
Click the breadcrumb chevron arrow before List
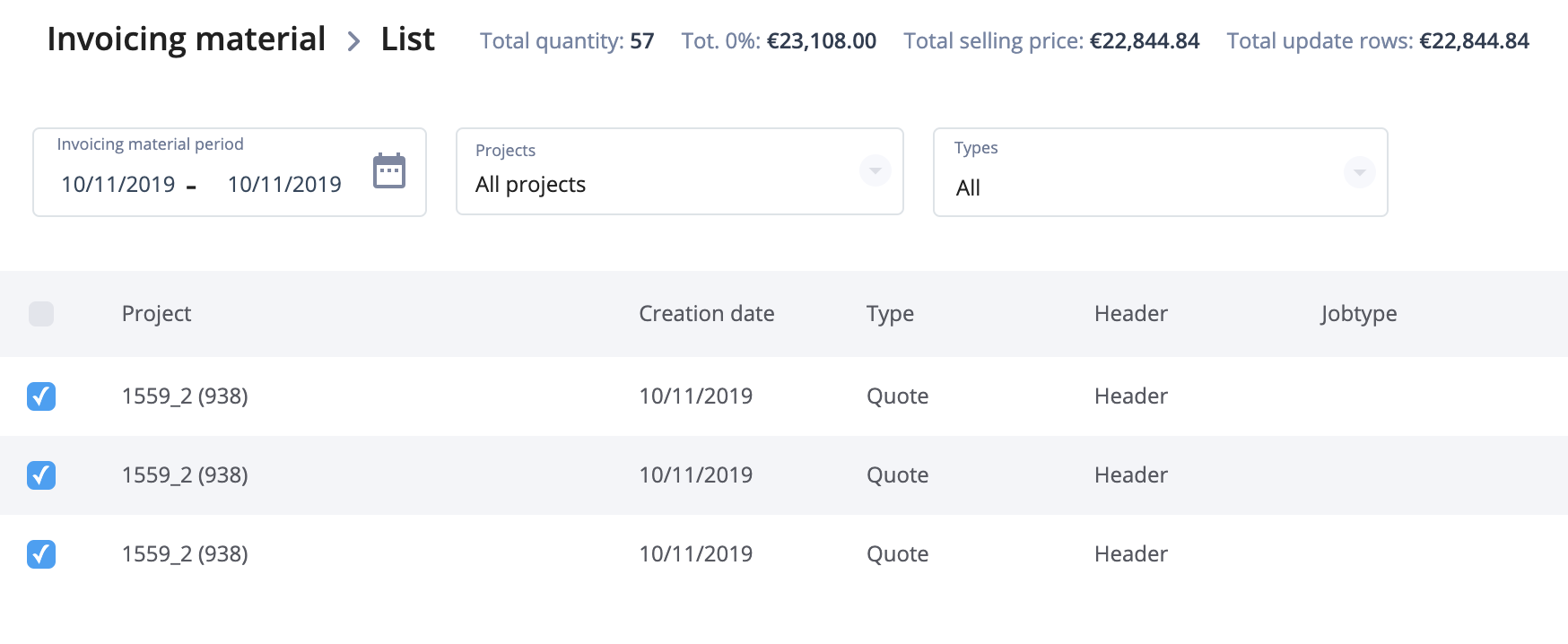(353, 41)
